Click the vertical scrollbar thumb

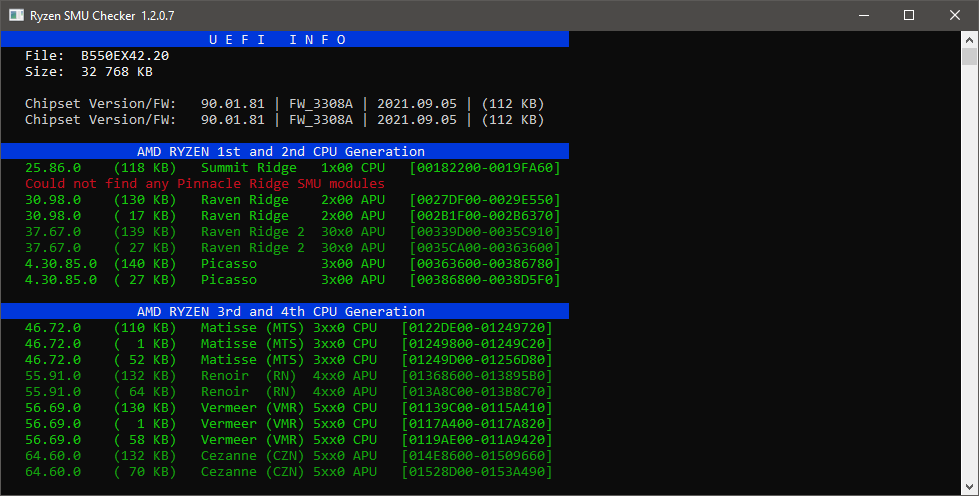[x=969, y=56]
